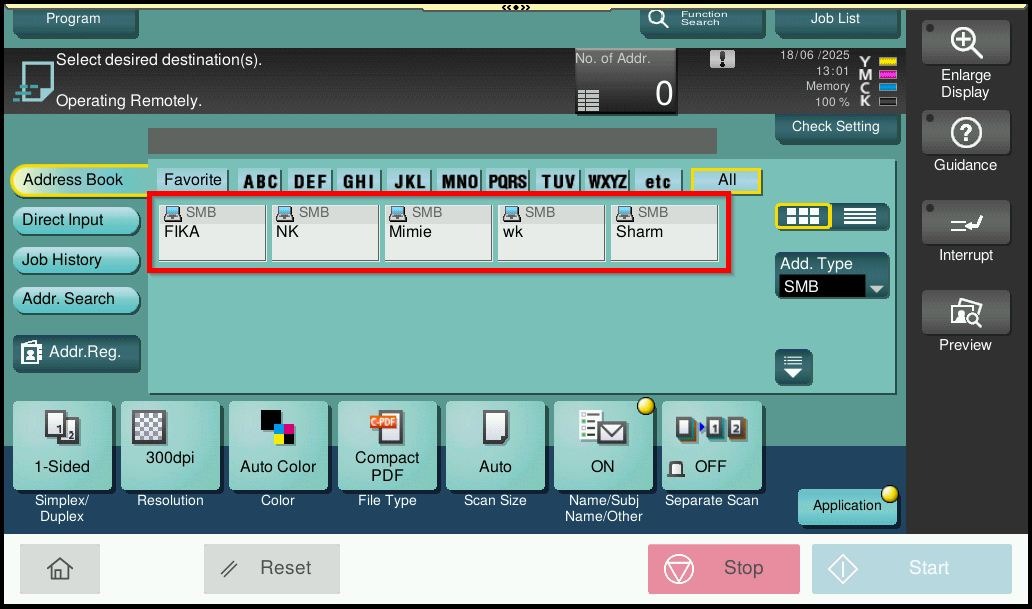Screen dimensions: 1032x609
Task: Open Guidance help icon
Action: point(965,134)
